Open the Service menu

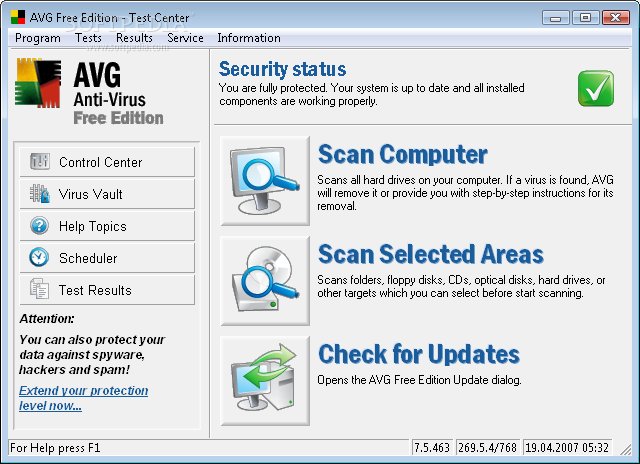click(x=185, y=38)
